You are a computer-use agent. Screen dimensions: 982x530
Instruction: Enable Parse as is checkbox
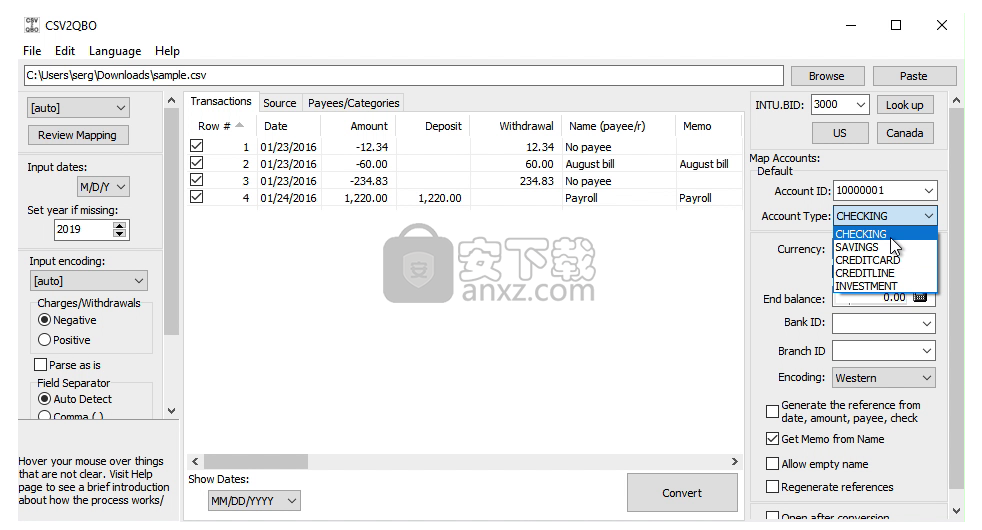(x=41, y=365)
